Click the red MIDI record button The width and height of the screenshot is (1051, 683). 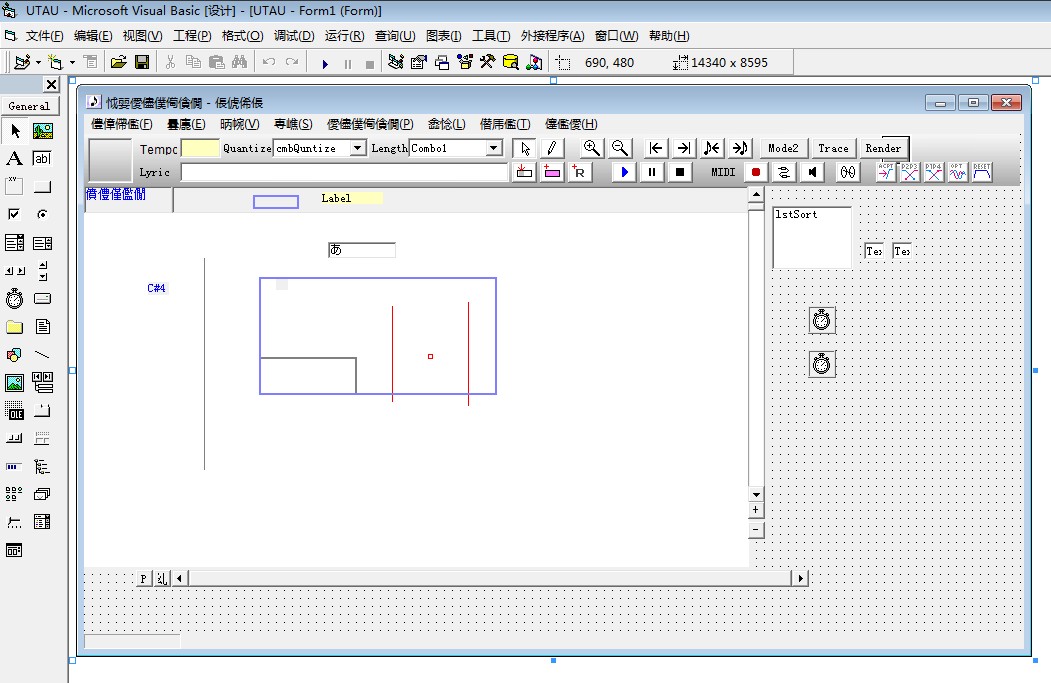(x=755, y=172)
